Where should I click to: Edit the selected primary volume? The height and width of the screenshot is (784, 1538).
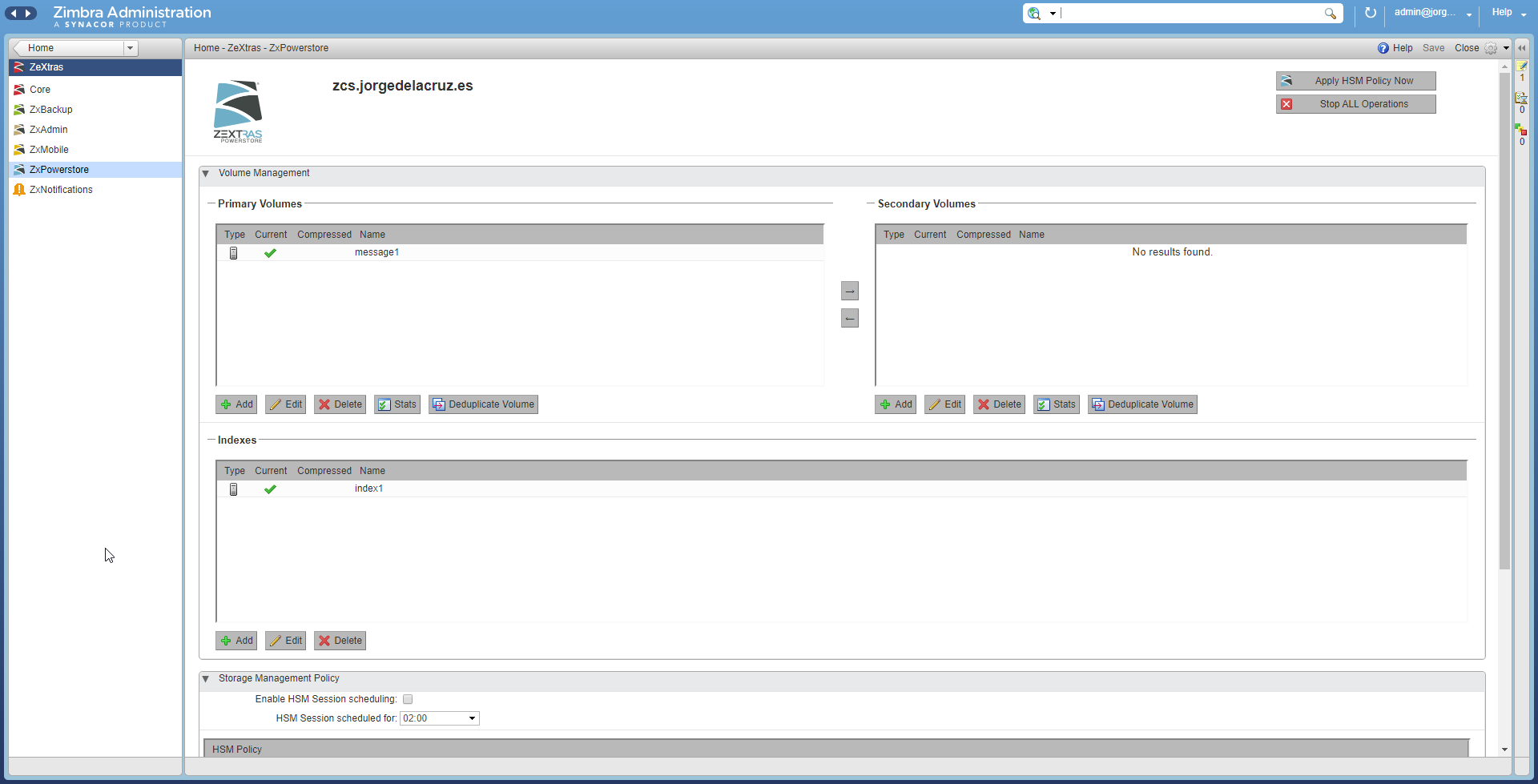286,404
